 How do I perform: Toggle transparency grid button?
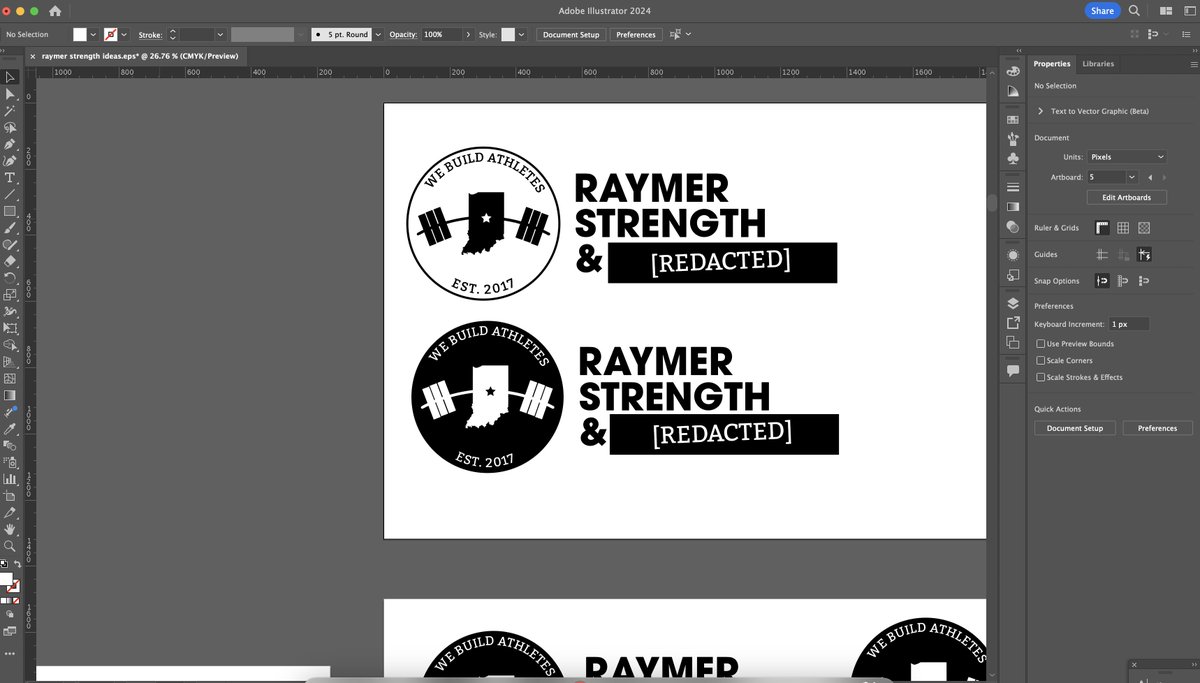tap(1144, 228)
